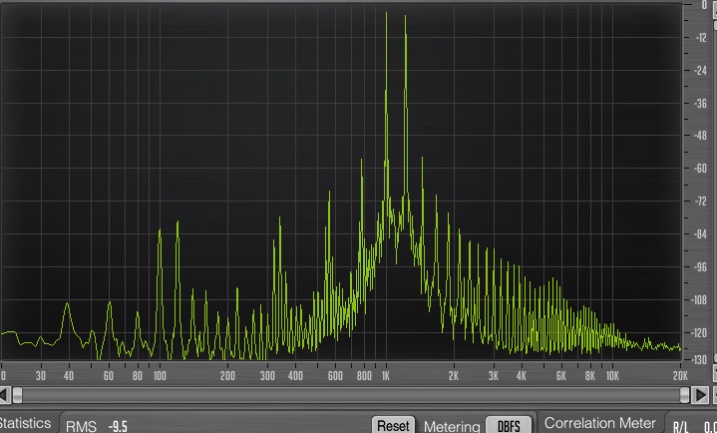Click the -60 label on the dB scale
Screen dimensions: 717x433
coord(700,168)
